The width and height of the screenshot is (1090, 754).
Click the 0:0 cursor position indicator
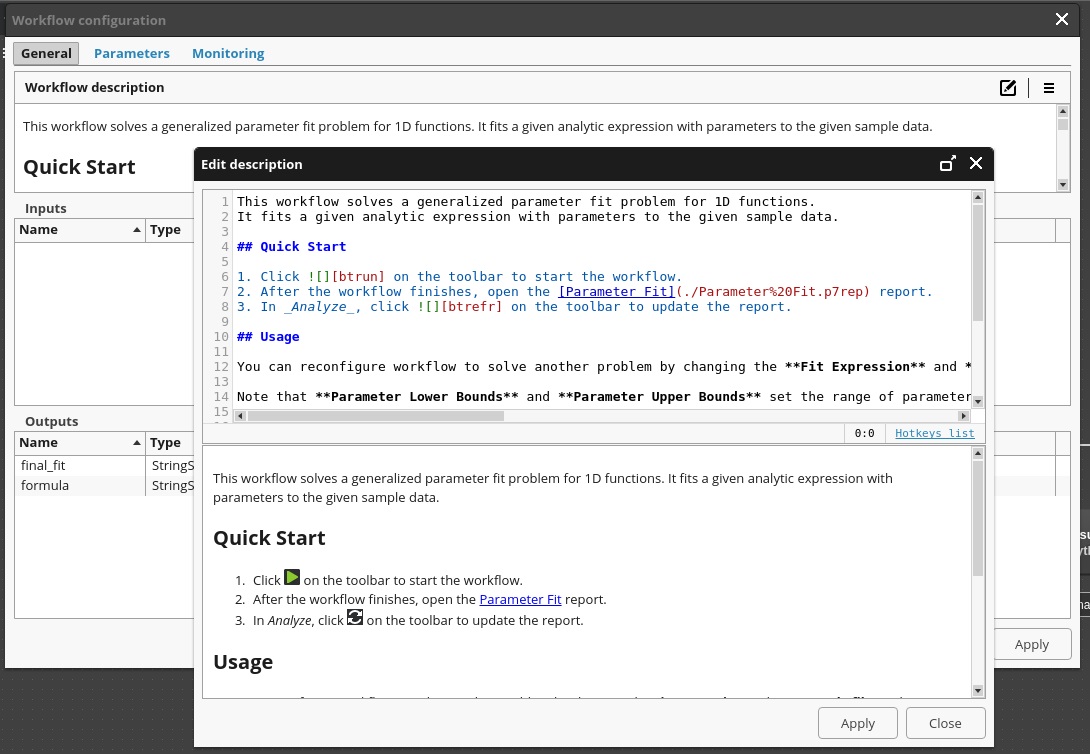[x=864, y=433]
